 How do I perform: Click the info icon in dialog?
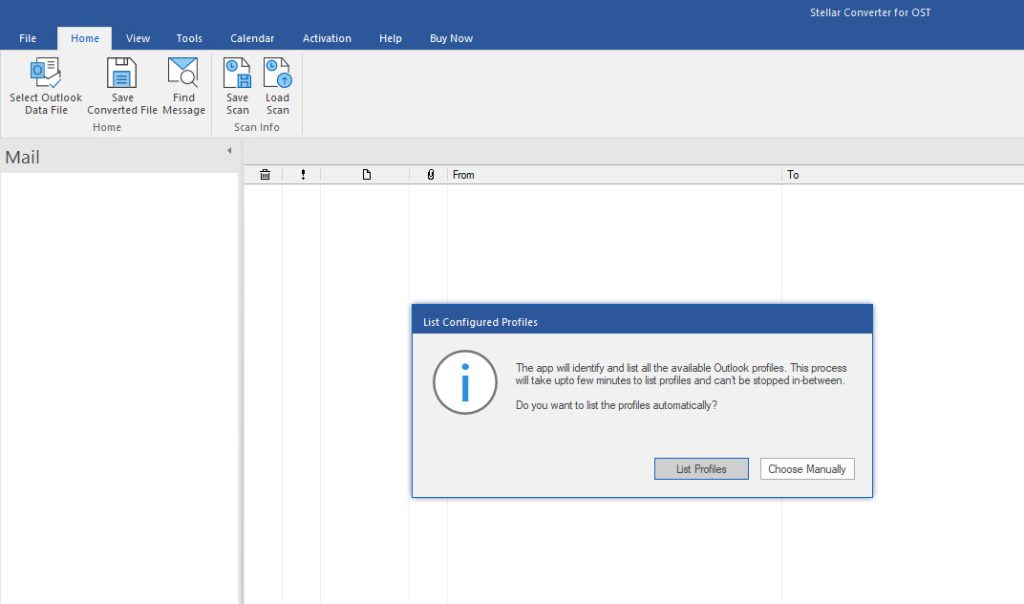pyautogui.click(x=465, y=383)
